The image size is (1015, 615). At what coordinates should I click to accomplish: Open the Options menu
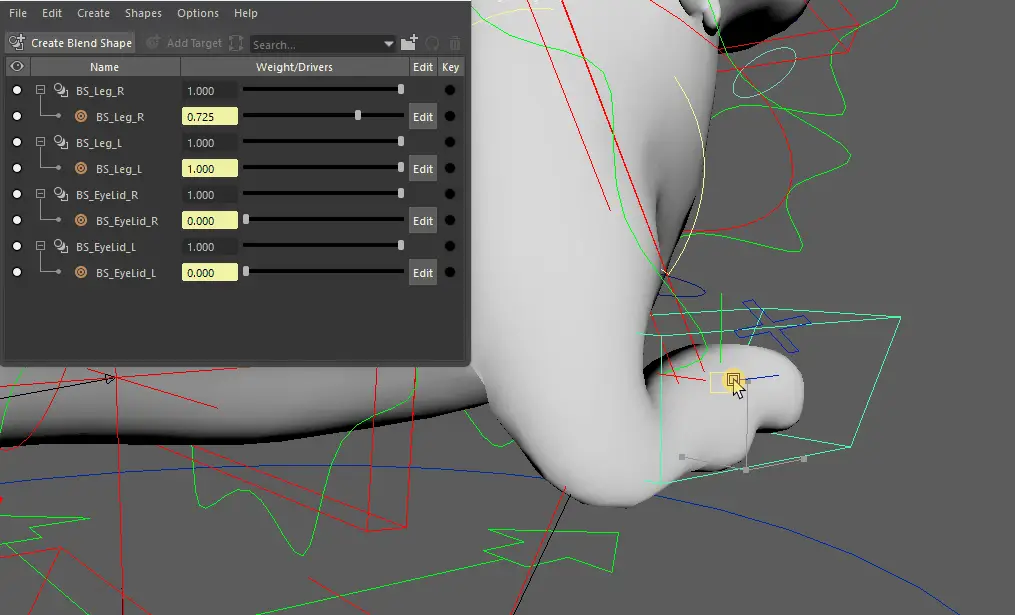coord(197,13)
